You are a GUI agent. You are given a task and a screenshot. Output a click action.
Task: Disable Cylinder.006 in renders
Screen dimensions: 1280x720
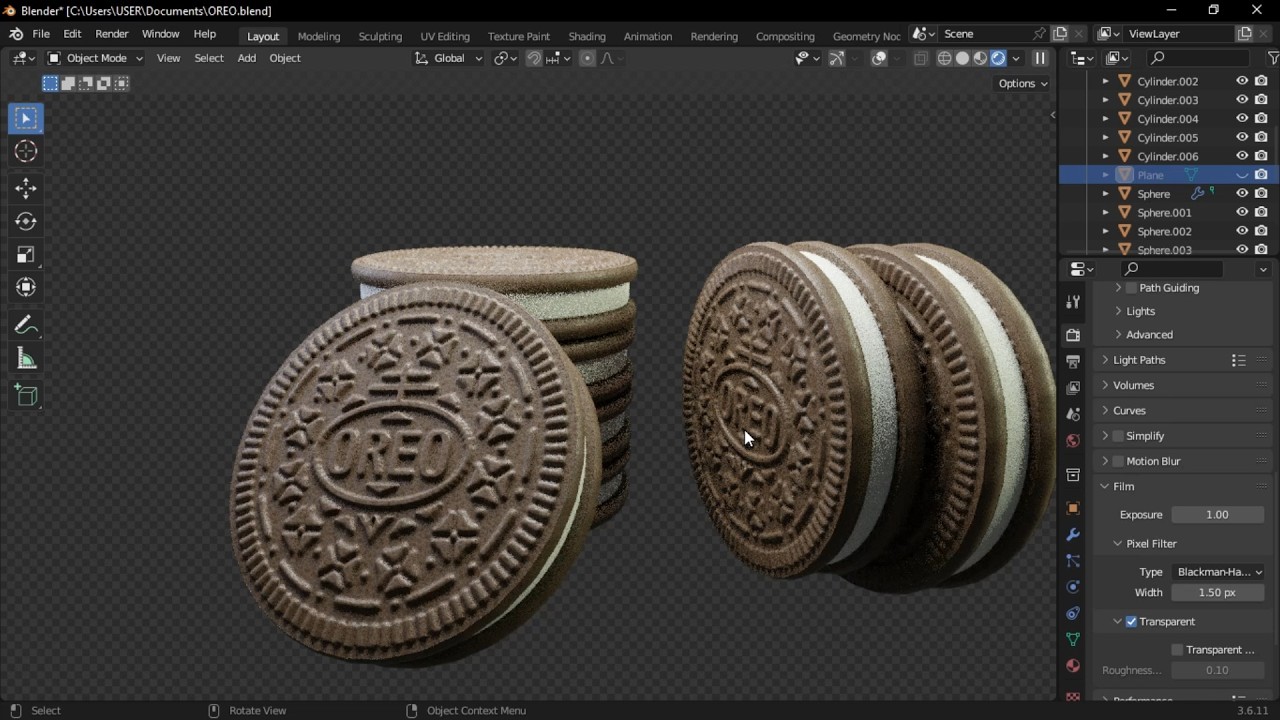[x=1261, y=156]
